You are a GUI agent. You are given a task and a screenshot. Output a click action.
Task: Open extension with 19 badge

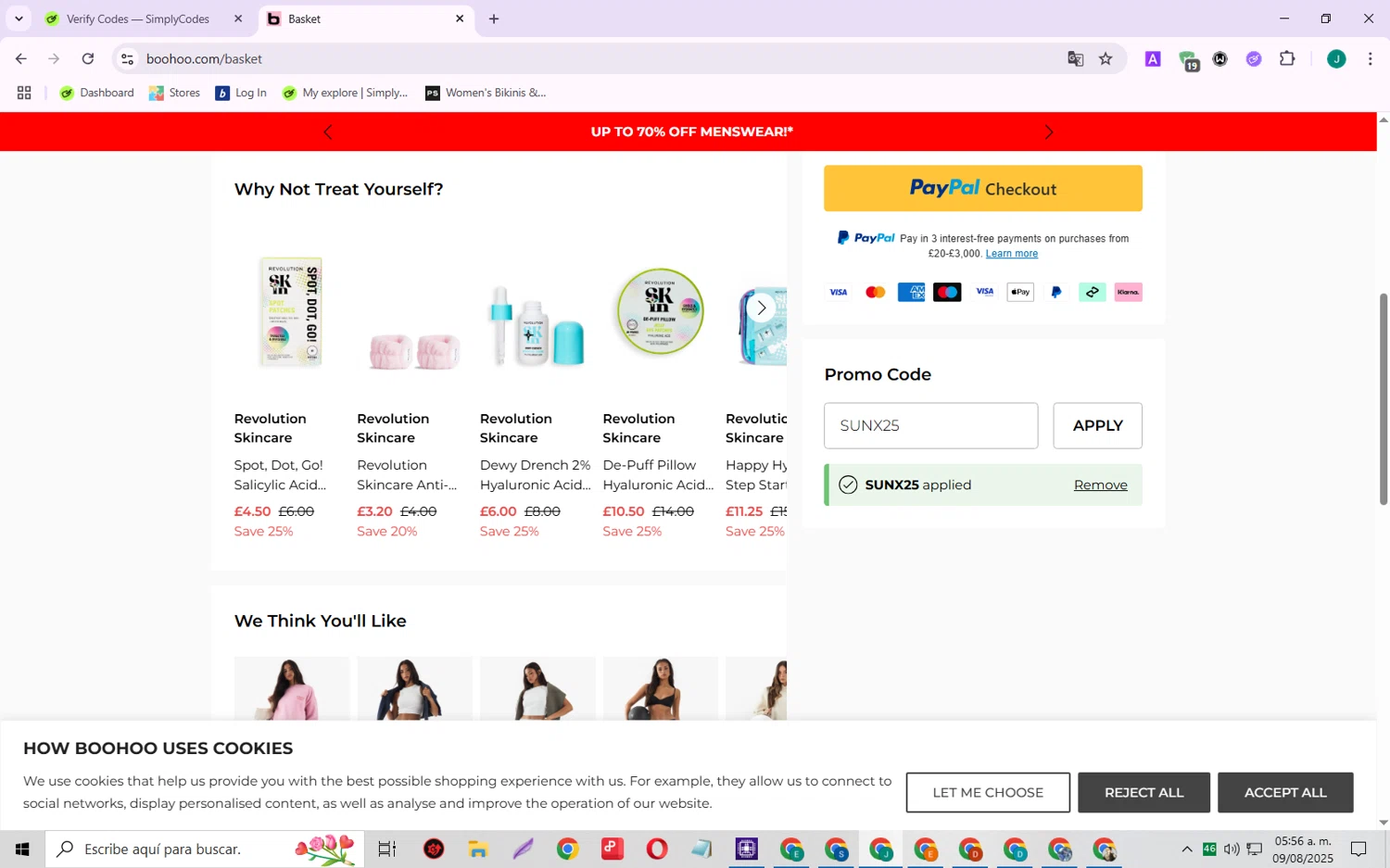[1188, 60]
